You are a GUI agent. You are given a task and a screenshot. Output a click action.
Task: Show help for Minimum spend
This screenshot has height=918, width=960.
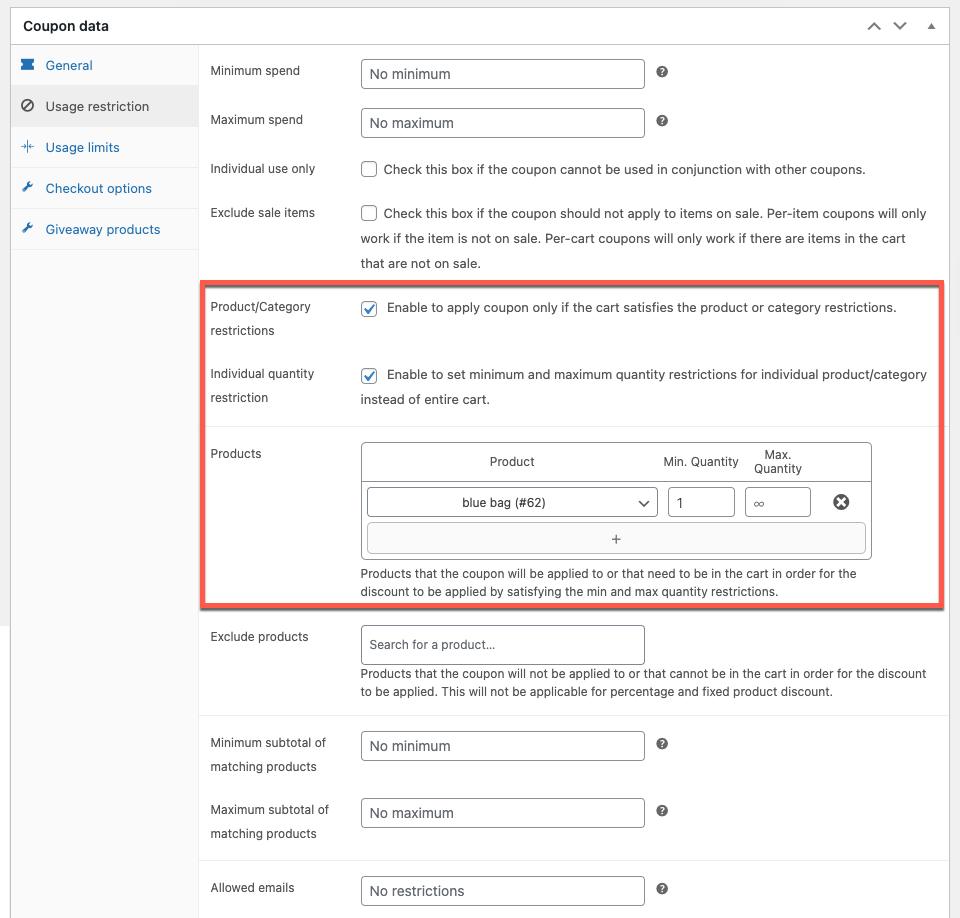[662, 72]
